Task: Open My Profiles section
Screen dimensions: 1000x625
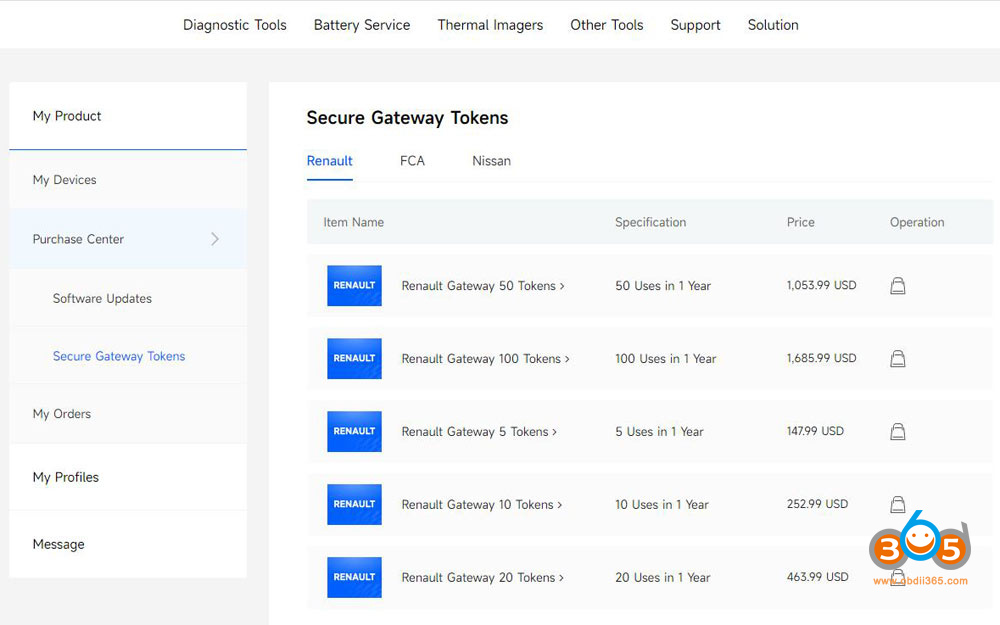Action: [128, 477]
